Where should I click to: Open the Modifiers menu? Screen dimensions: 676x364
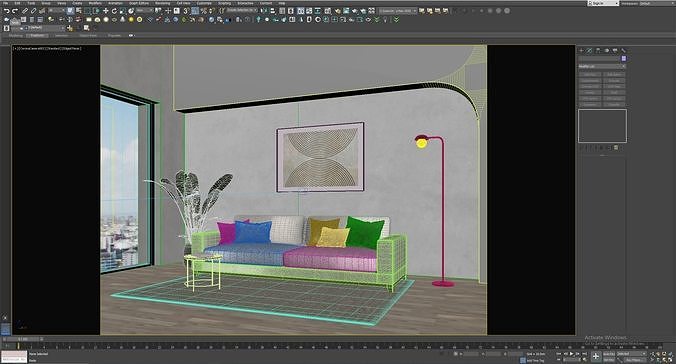[x=95, y=3]
